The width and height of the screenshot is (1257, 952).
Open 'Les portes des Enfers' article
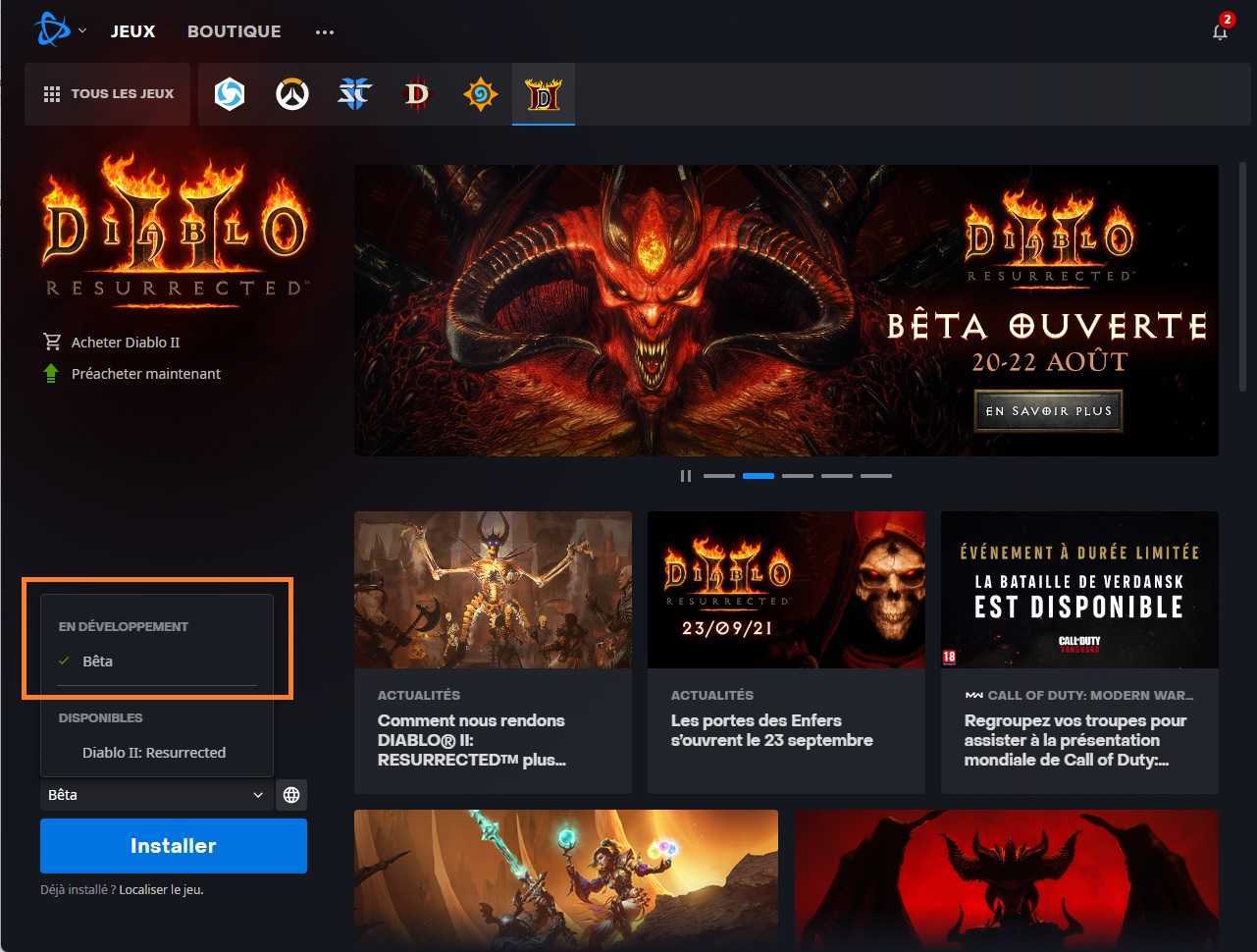(771, 730)
